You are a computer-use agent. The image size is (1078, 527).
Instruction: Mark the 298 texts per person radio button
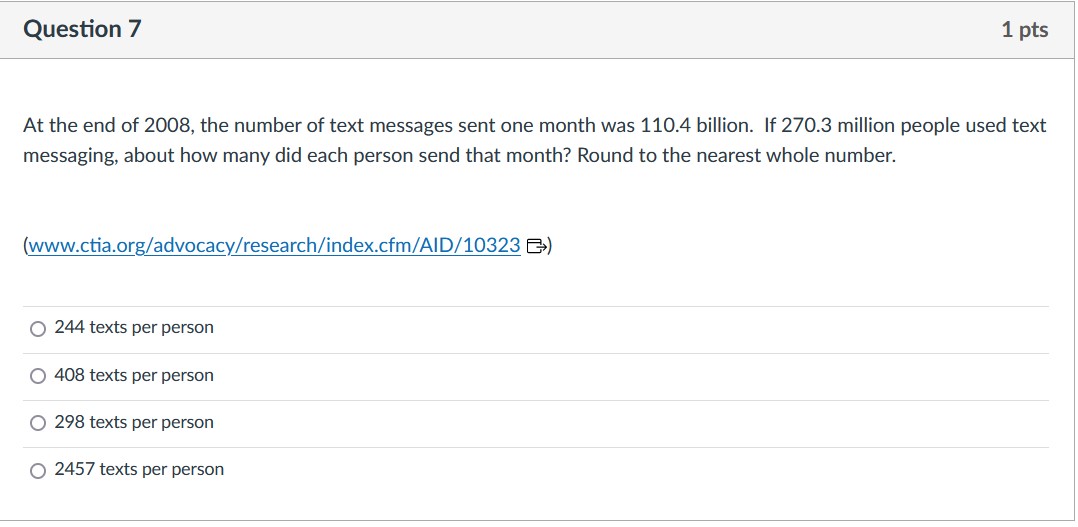[x=38, y=423]
